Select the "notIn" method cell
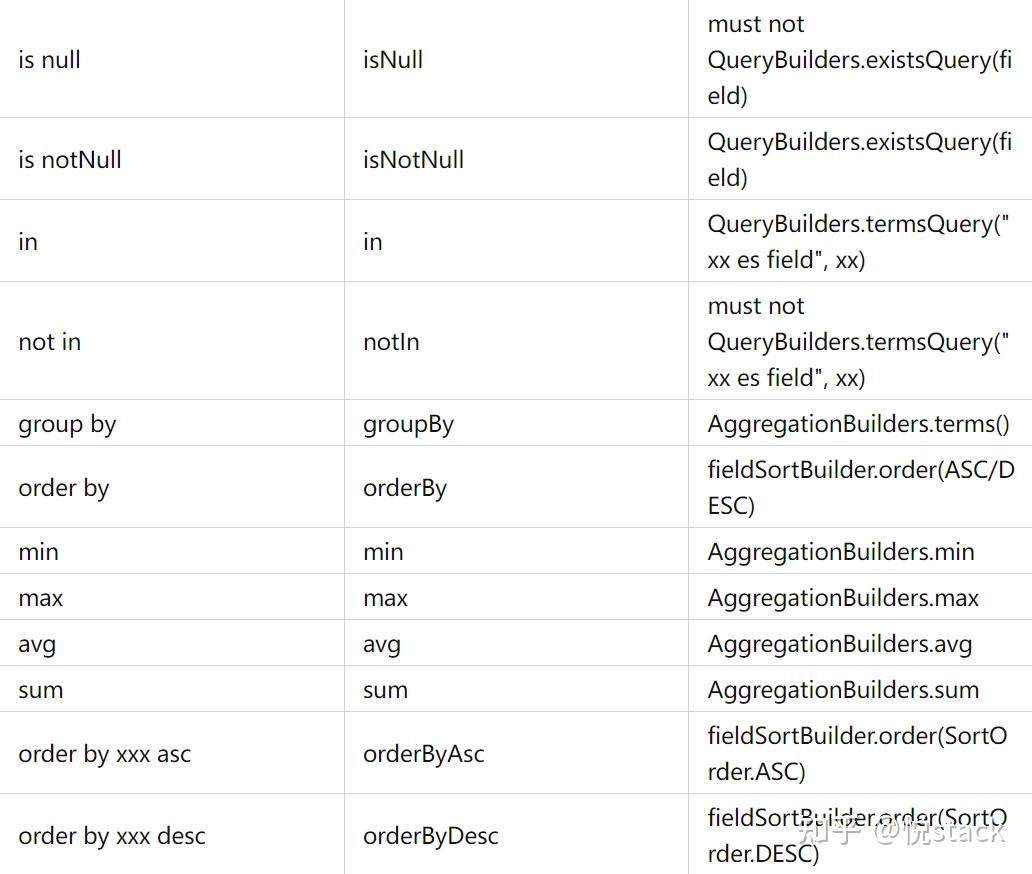Viewport: 1032px width, 874px height. tap(391, 342)
